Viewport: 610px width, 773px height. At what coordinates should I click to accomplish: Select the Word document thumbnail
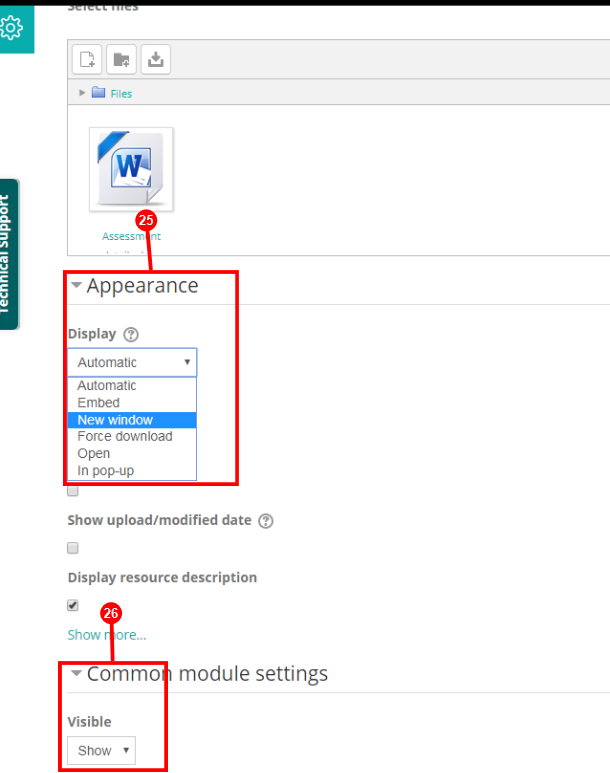pos(131,169)
